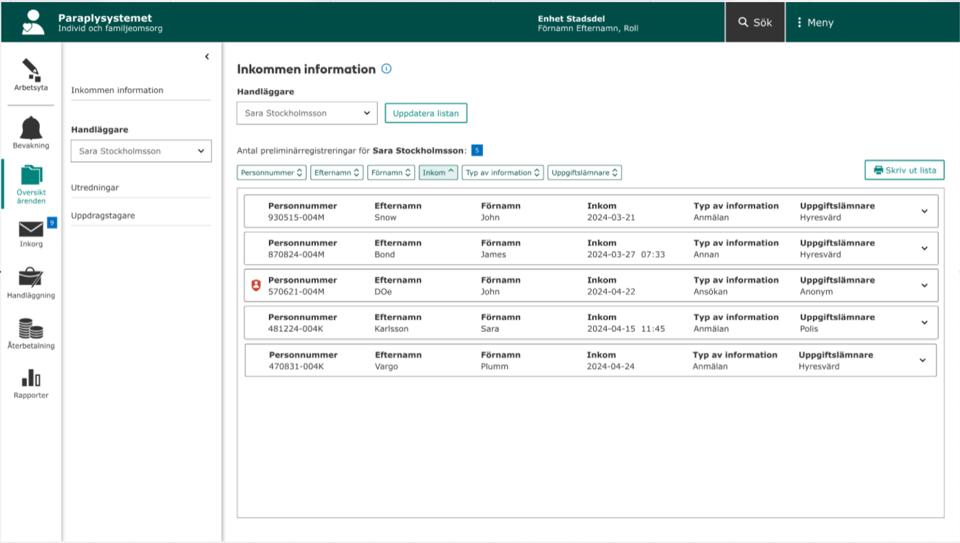Viewport: 960px width, 543px height.
Task: Click the Polis uppgiftslämnare value
Action: point(809,329)
